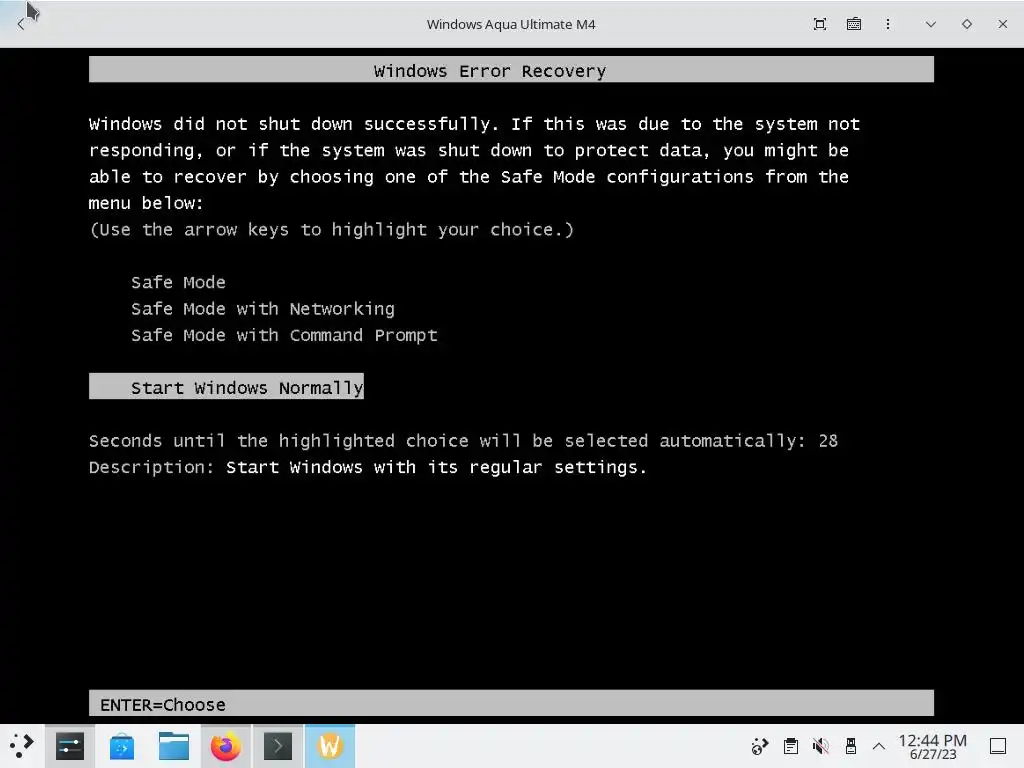Open the application launcher in the taskbar
Screen dimensions: 1024x768
22,746
